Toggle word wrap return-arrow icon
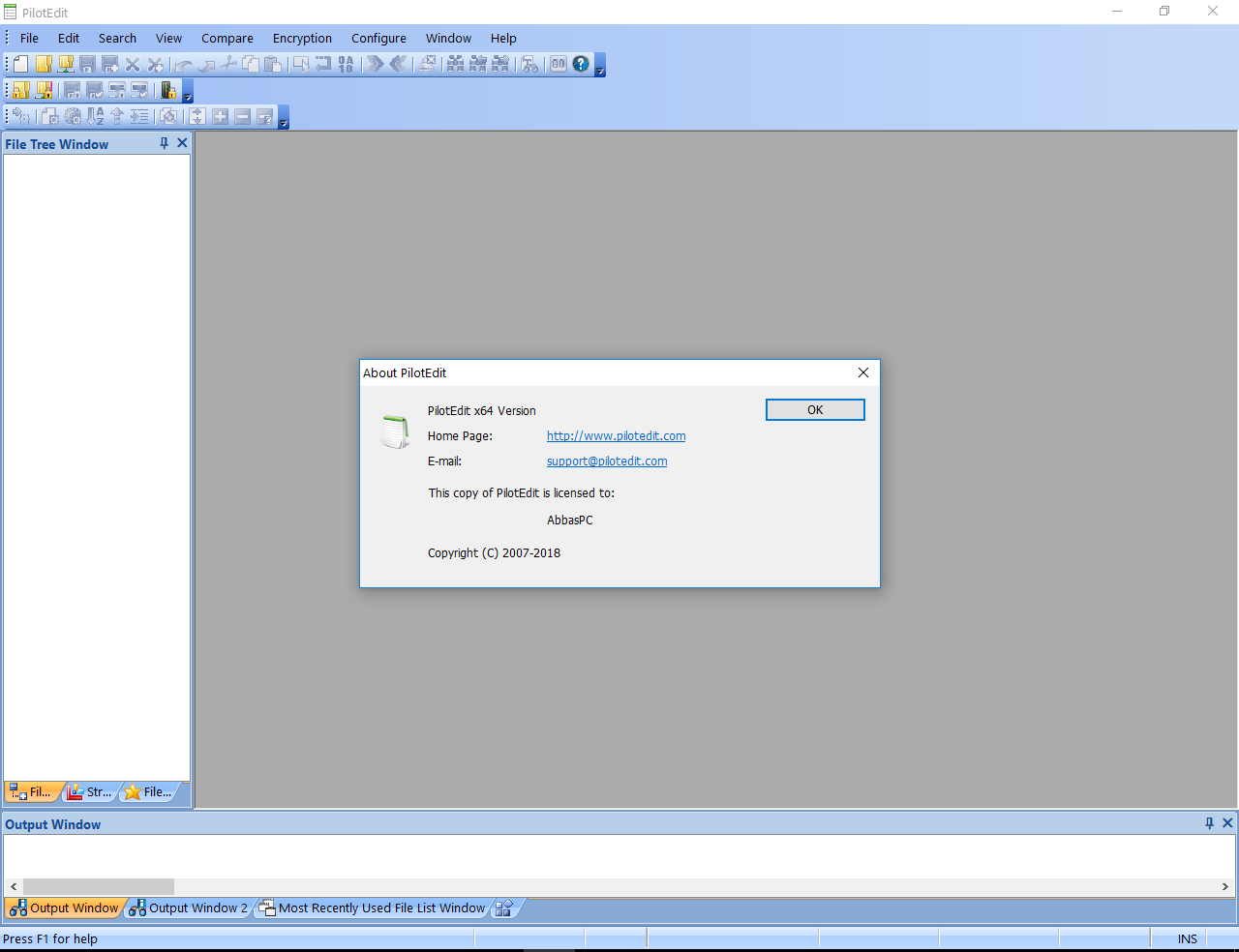1239x952 pixels. [323, 64]
